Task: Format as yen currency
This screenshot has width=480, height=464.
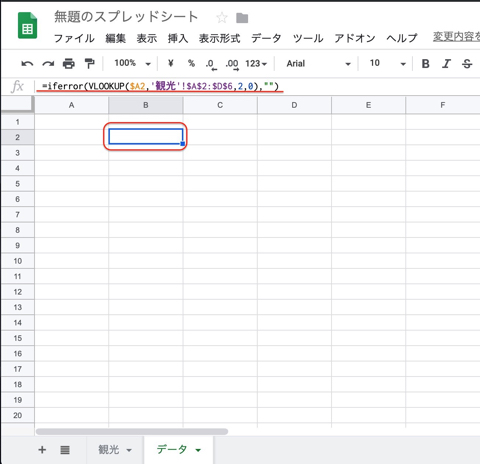Action: [x=171, y=63]
